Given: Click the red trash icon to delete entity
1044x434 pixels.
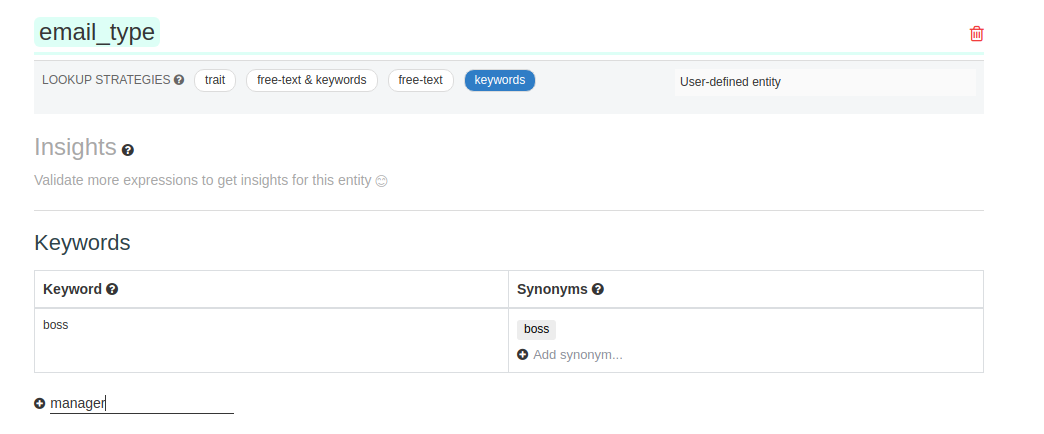Looking at the screenshot, I should coord(976,34).
